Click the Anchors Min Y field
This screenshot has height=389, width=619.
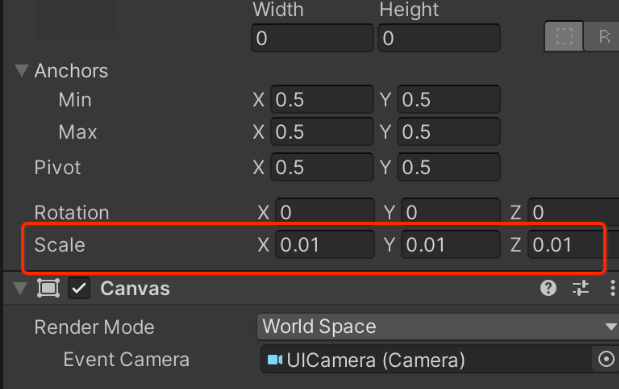(x=448, y=99)
